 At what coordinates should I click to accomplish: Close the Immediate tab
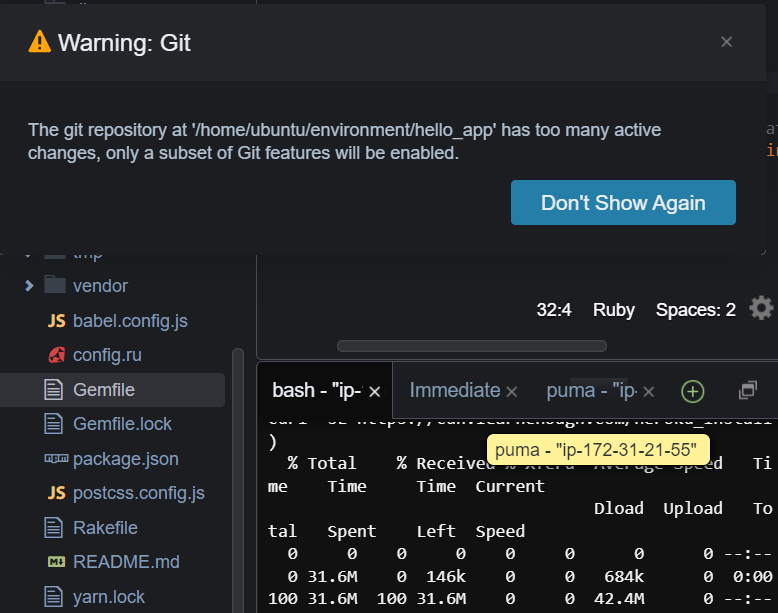pyautogui.click(x=512, y=392)
